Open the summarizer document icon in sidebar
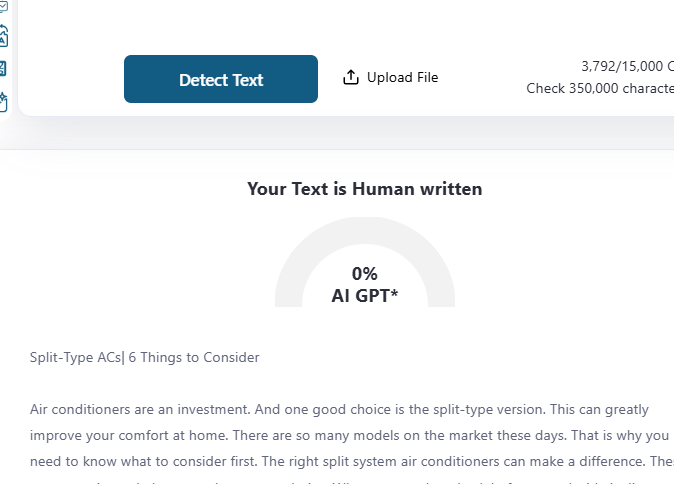The width and height of the screenshot is (674, 484). point(3,69)
